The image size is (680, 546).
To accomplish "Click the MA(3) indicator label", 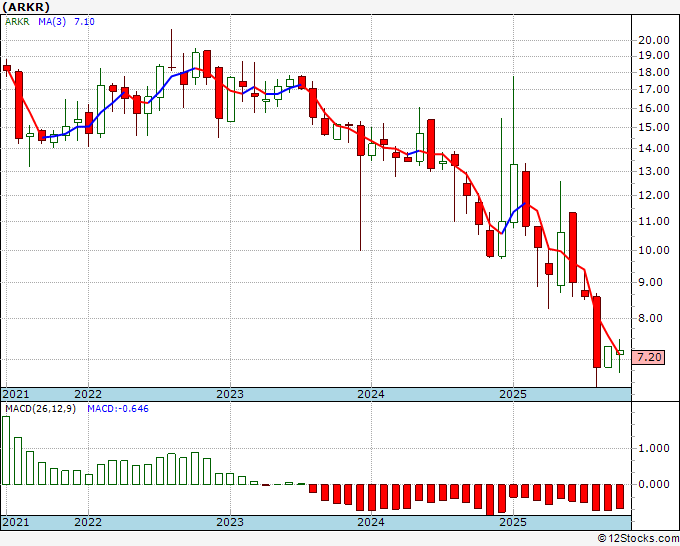I will (52, 22).
